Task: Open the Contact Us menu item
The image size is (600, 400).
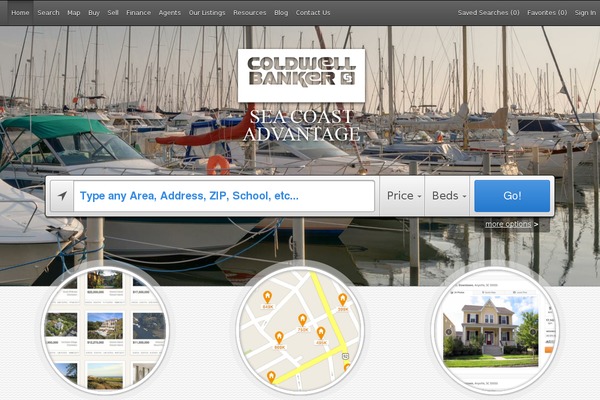Action: pos(313,13)
